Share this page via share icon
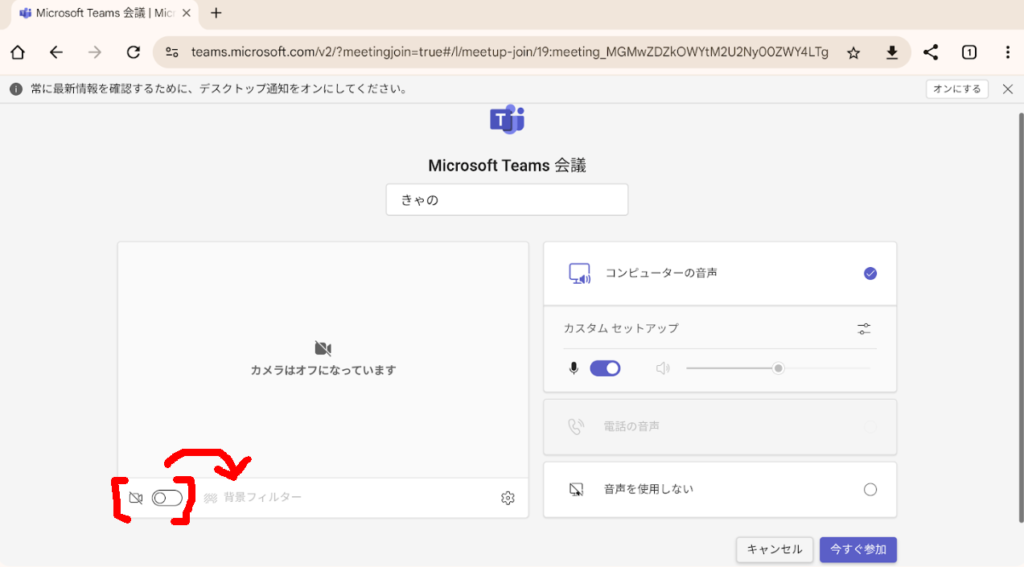 [931, 52]
